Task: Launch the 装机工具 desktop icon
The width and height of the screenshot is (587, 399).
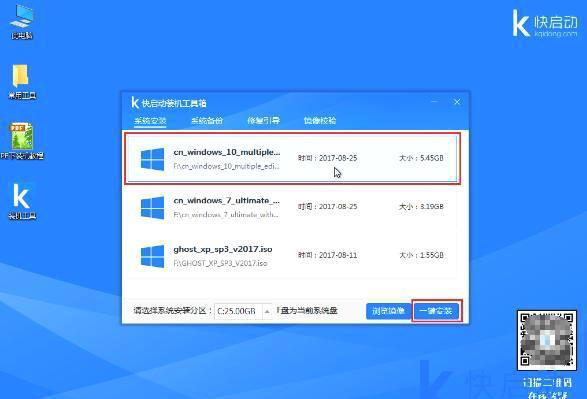Action: (x=22, y=201)
